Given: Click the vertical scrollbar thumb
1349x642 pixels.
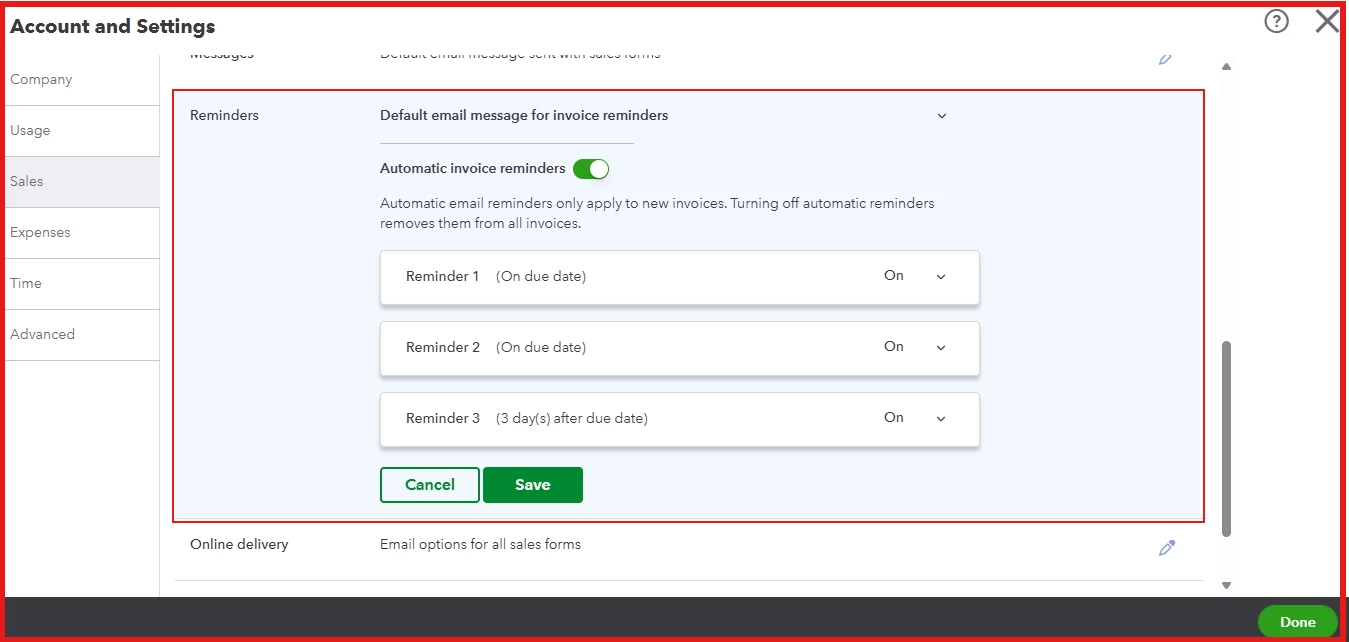Looking at the screenshot, I should (x=1227, y=439).
